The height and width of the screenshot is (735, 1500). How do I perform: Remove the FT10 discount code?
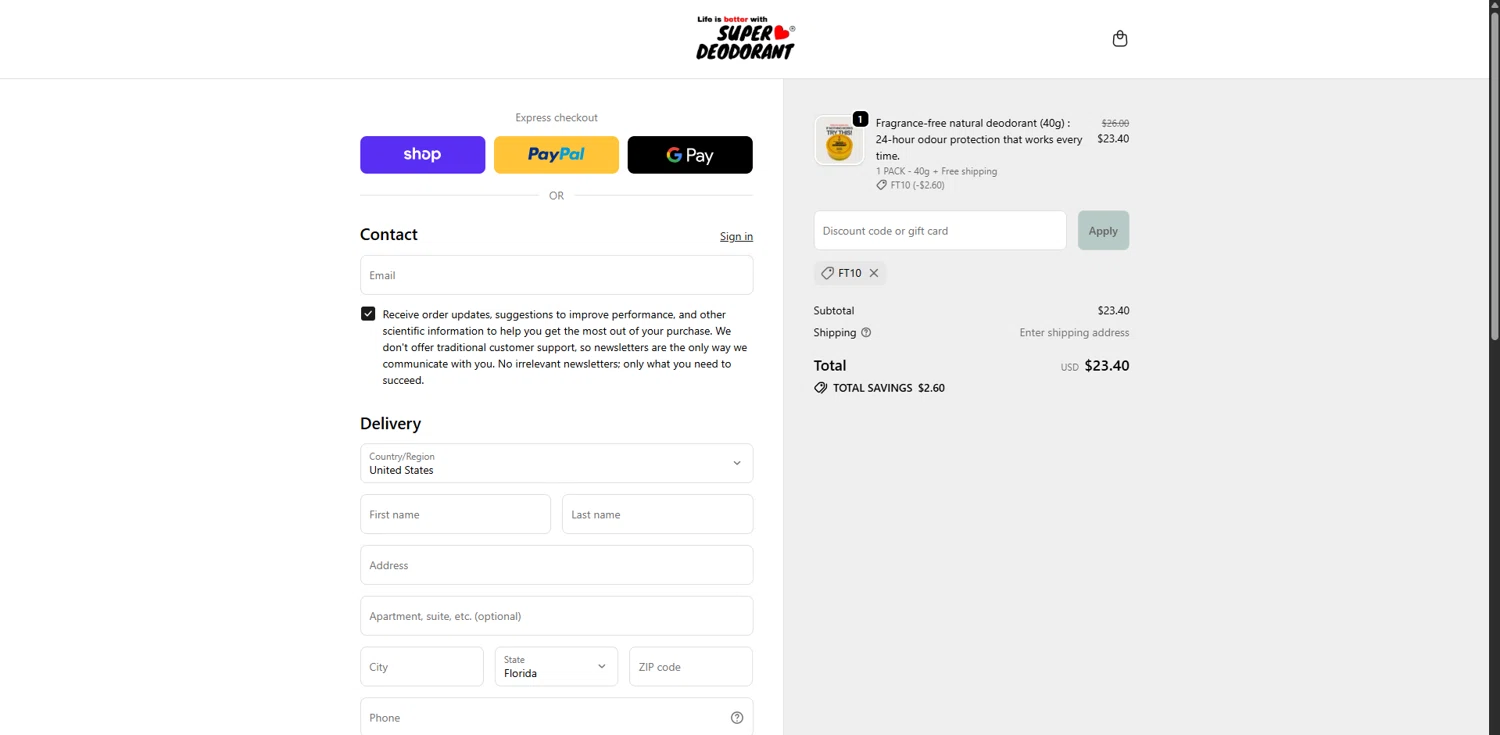click(x=874, y=273)
